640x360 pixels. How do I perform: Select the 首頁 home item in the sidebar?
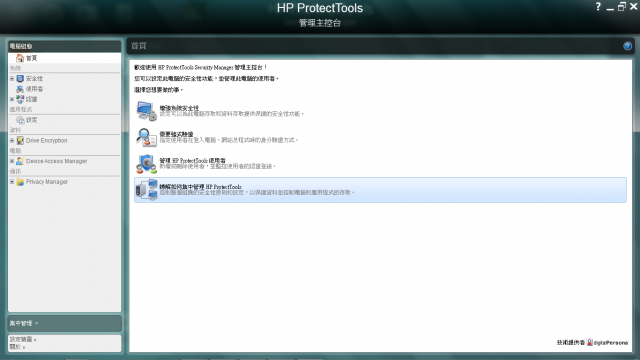64,58
